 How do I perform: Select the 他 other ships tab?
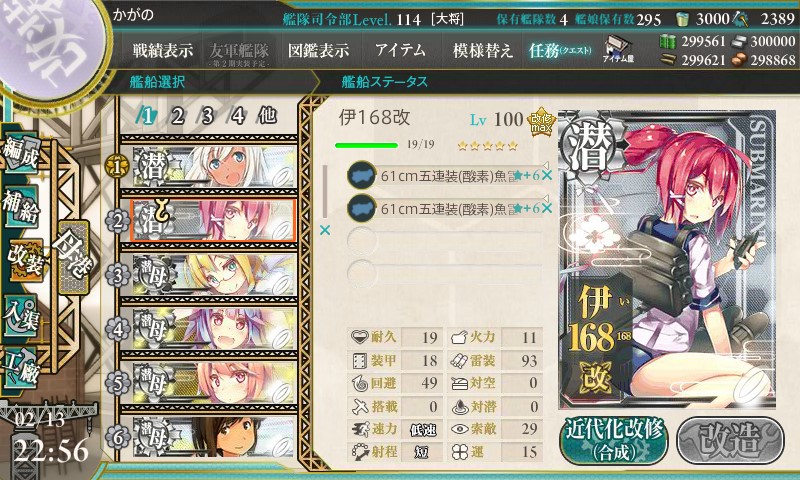[267, 116]
